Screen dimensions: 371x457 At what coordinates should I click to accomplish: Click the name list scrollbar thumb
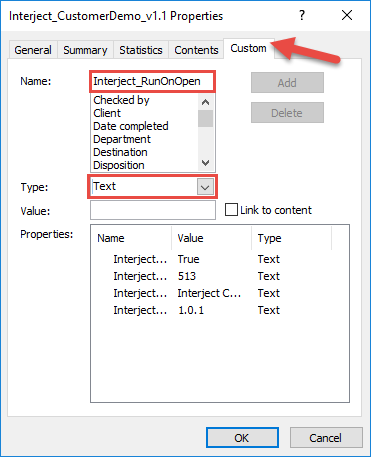click(206, 118)
